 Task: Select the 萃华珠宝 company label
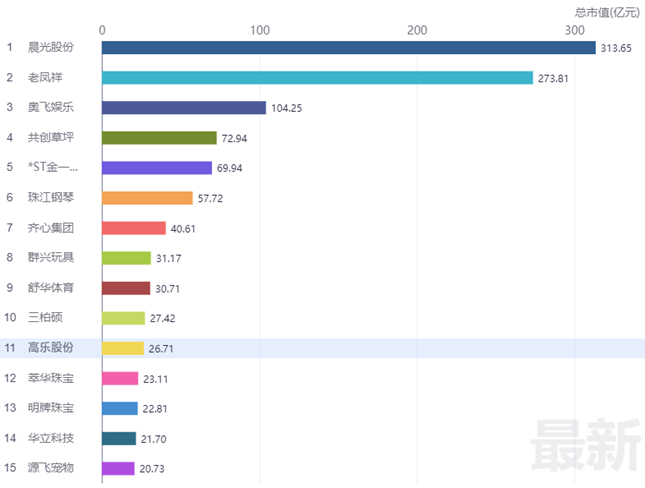tap(51, 378)
